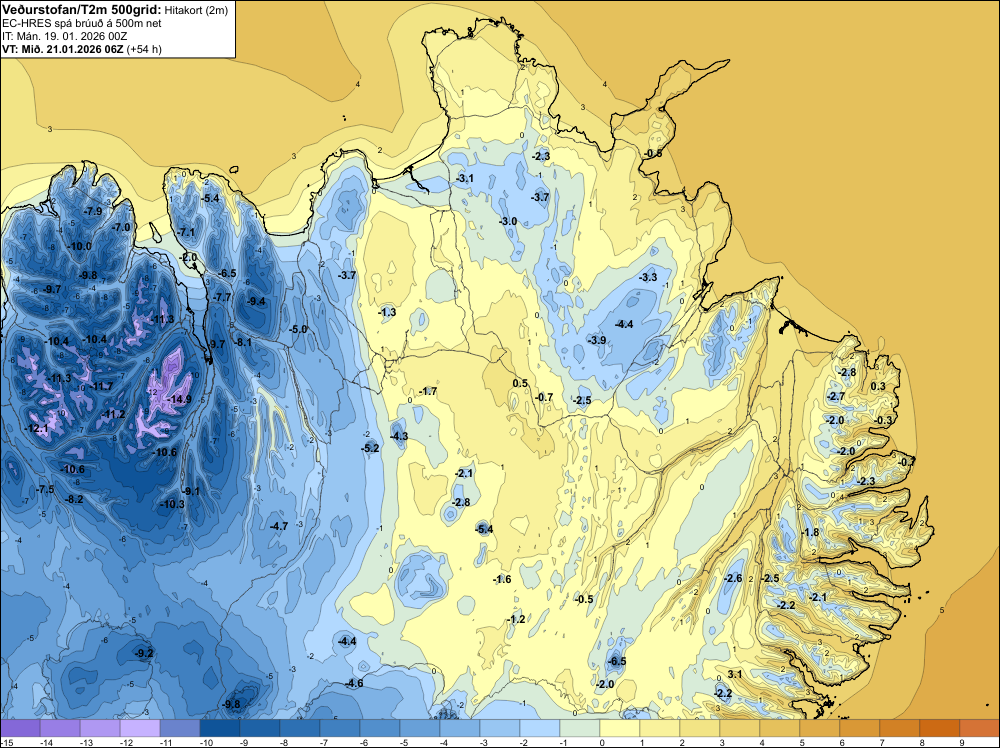
Task: Click the -10.3 temperature label
Action: [x=172, y=504]
